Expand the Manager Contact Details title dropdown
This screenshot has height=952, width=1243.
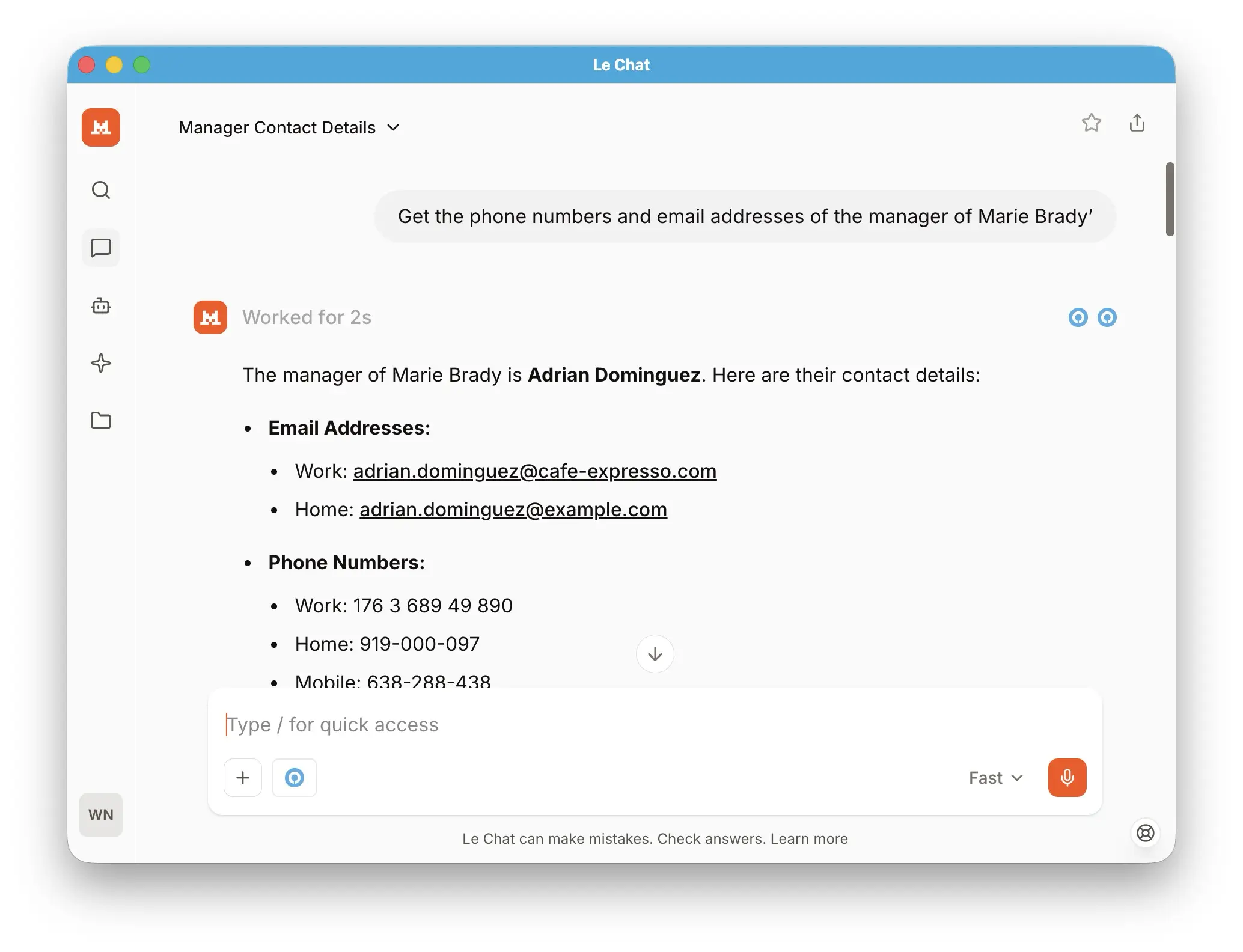(x=394, y=127)
